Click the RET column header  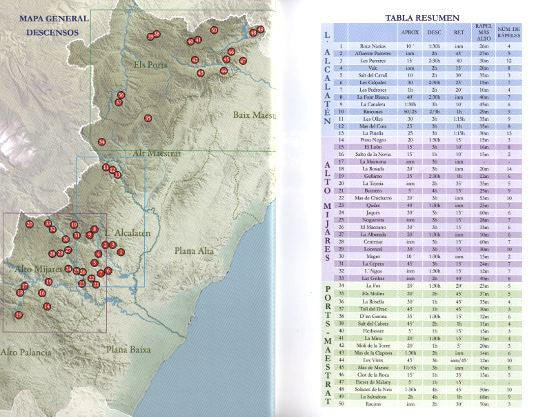(x=459, y=32)
